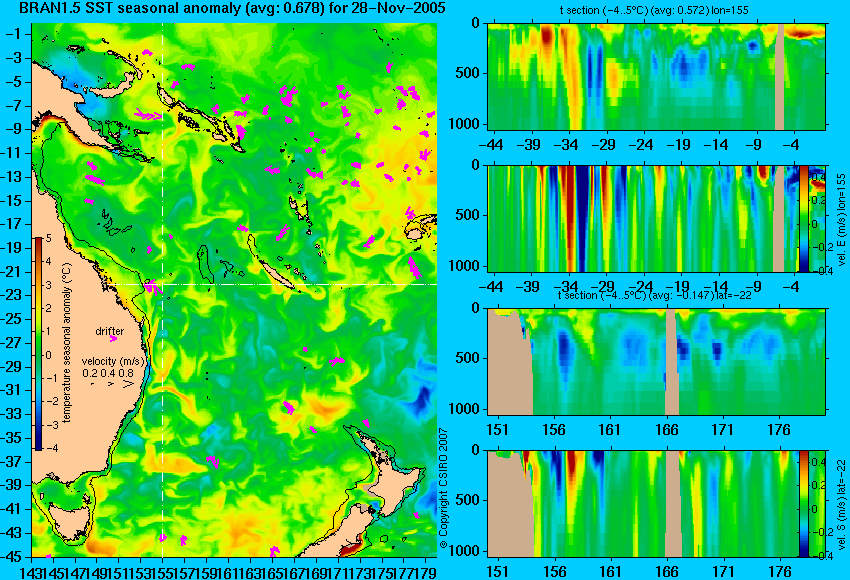Screen dimensions: 850x580
Task: Click the temperature seasonal anomaly legend label
Action: click(67, 343)
